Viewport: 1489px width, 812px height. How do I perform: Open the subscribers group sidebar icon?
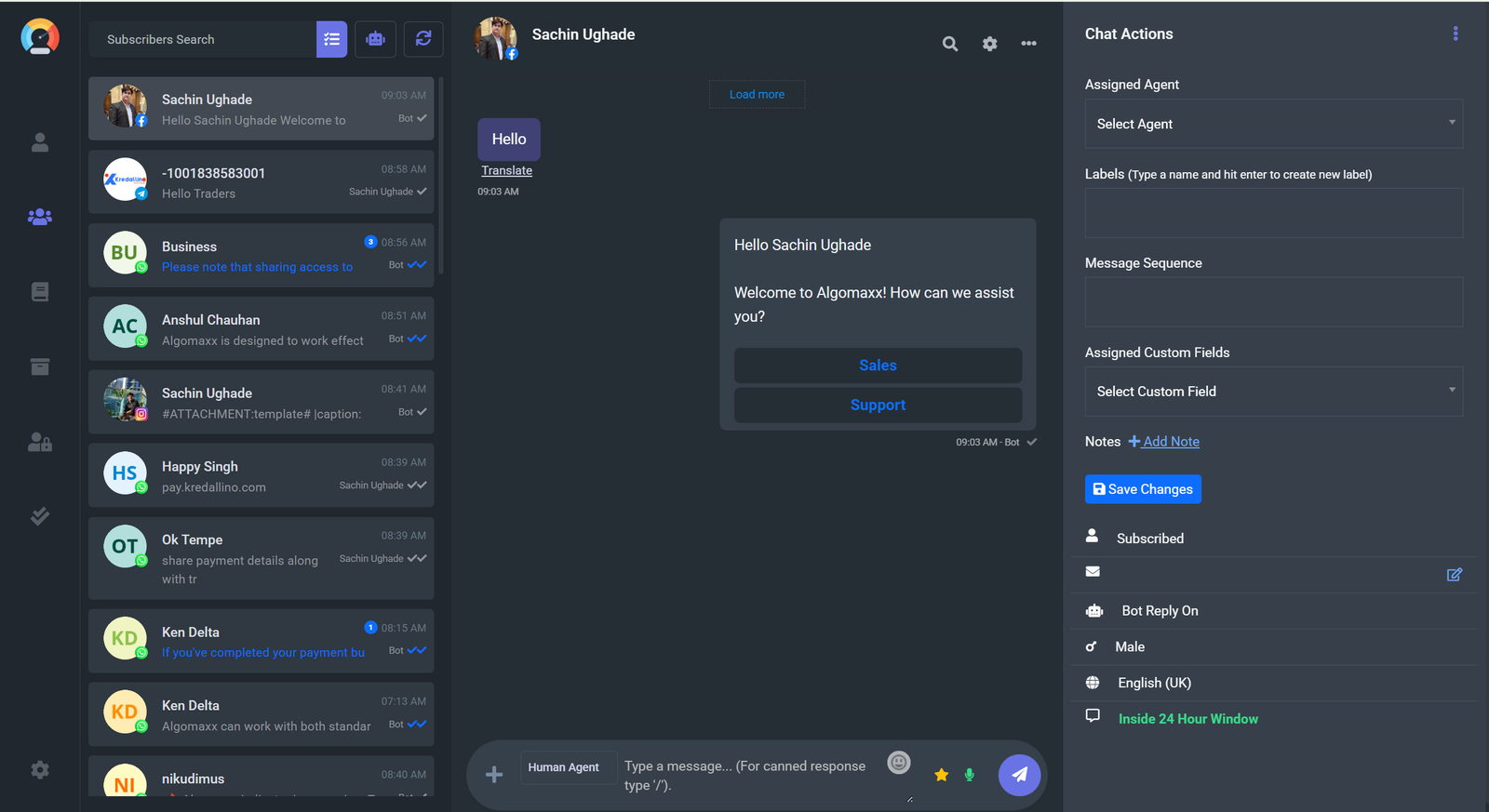tap(40, 217)
